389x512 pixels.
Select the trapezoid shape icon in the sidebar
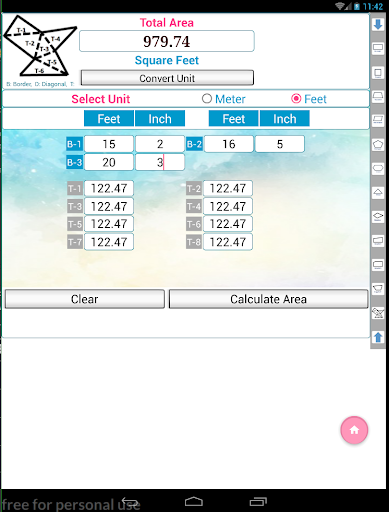pyautogui.click(x=378, y=97)
